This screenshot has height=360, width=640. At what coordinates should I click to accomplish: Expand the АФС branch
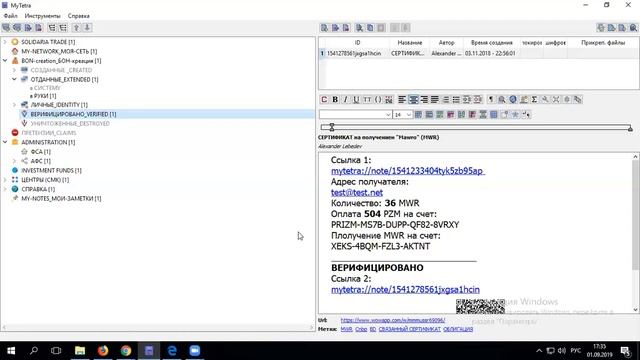tap(14, 161)
